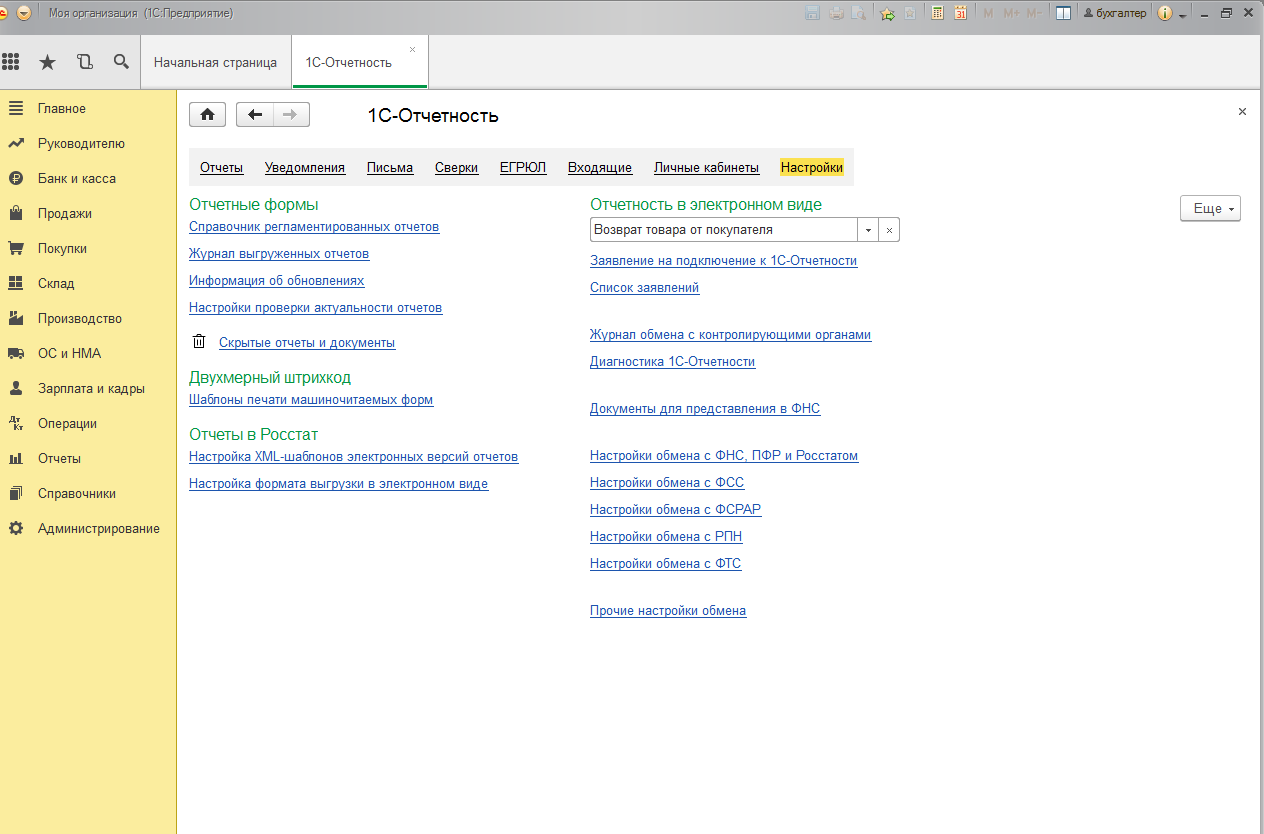This screenshot has width=1264, height=834.
Task: Clear the Возврат товара от покупателя field
Action: 890,230
